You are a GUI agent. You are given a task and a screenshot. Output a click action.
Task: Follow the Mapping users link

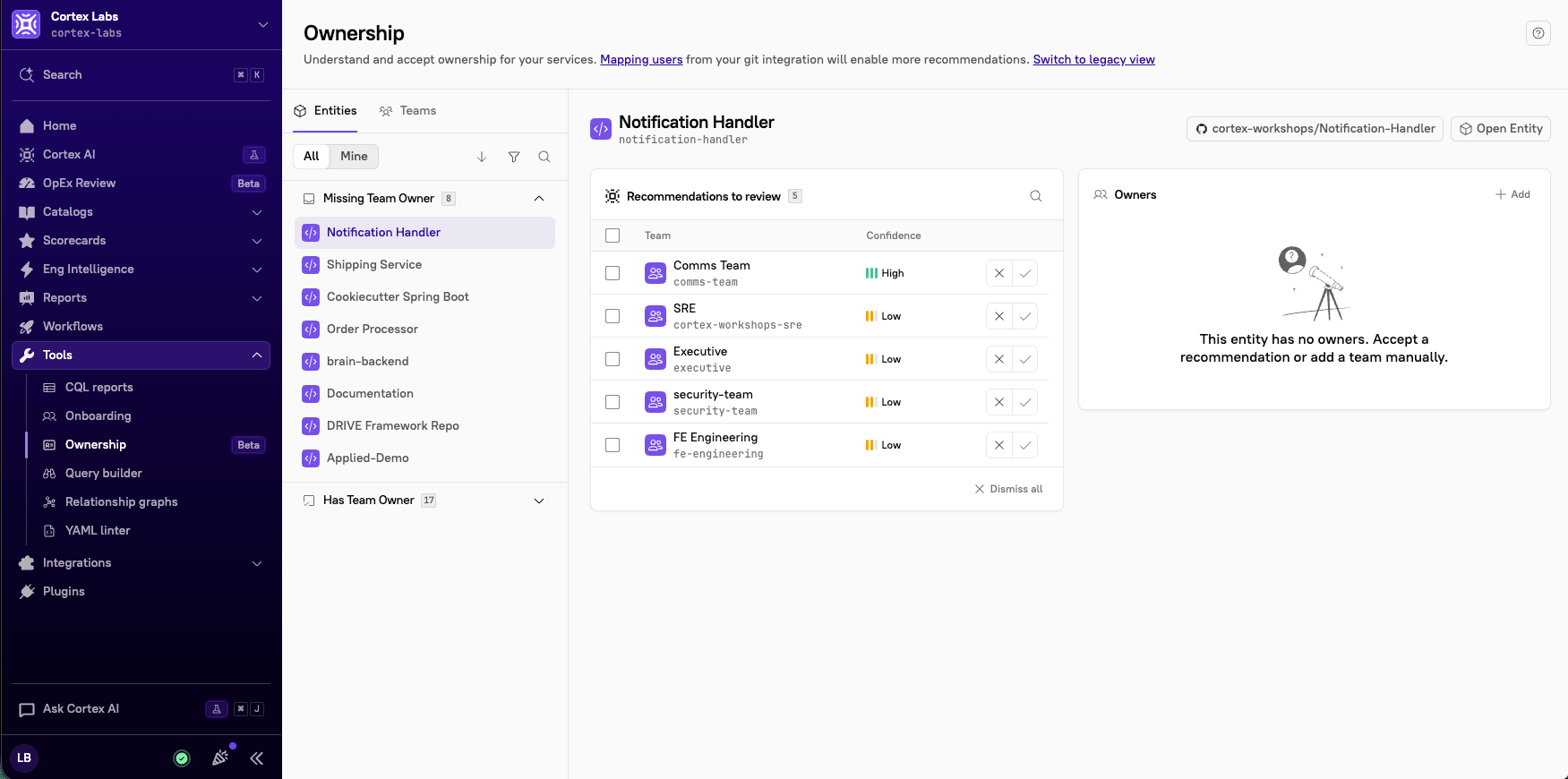pos(641,60)
